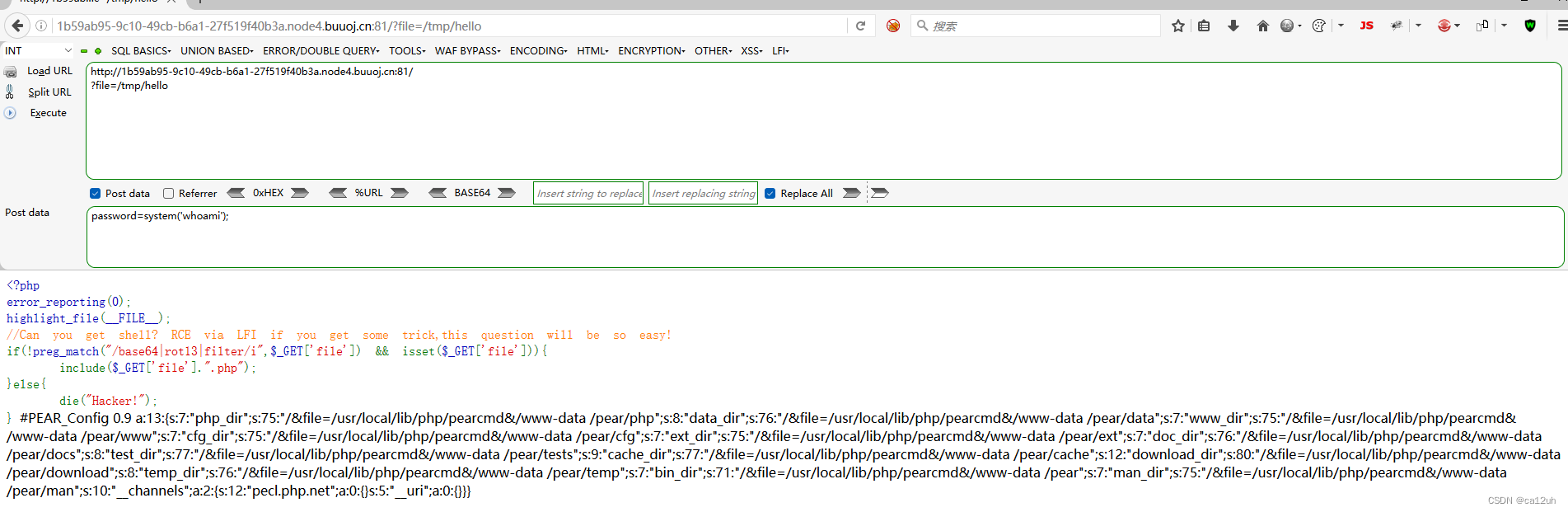Open the downloads arrow icon

point(1233,26)
